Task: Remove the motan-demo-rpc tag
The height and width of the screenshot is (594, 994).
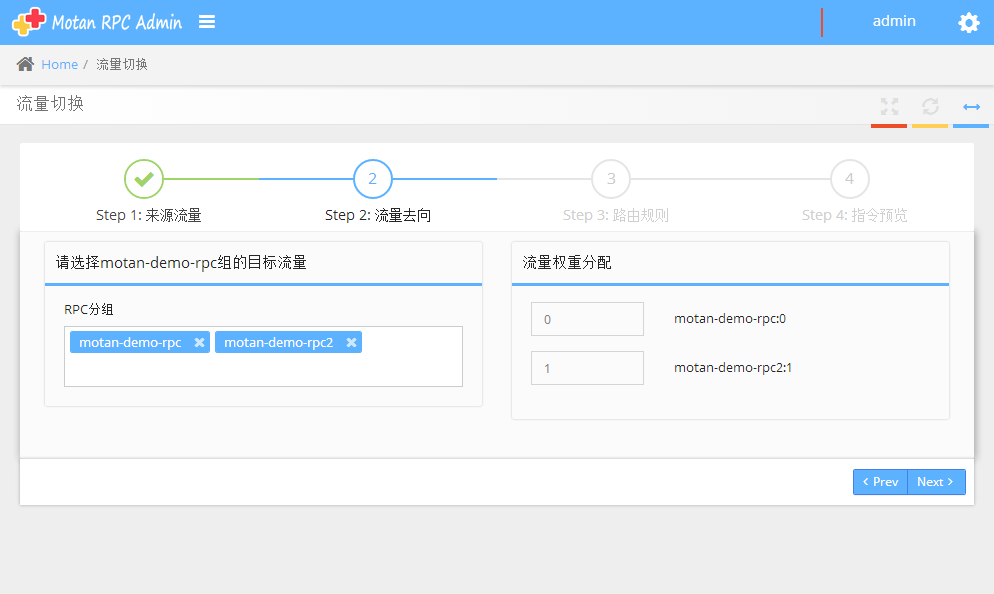Action: (199, 342)
